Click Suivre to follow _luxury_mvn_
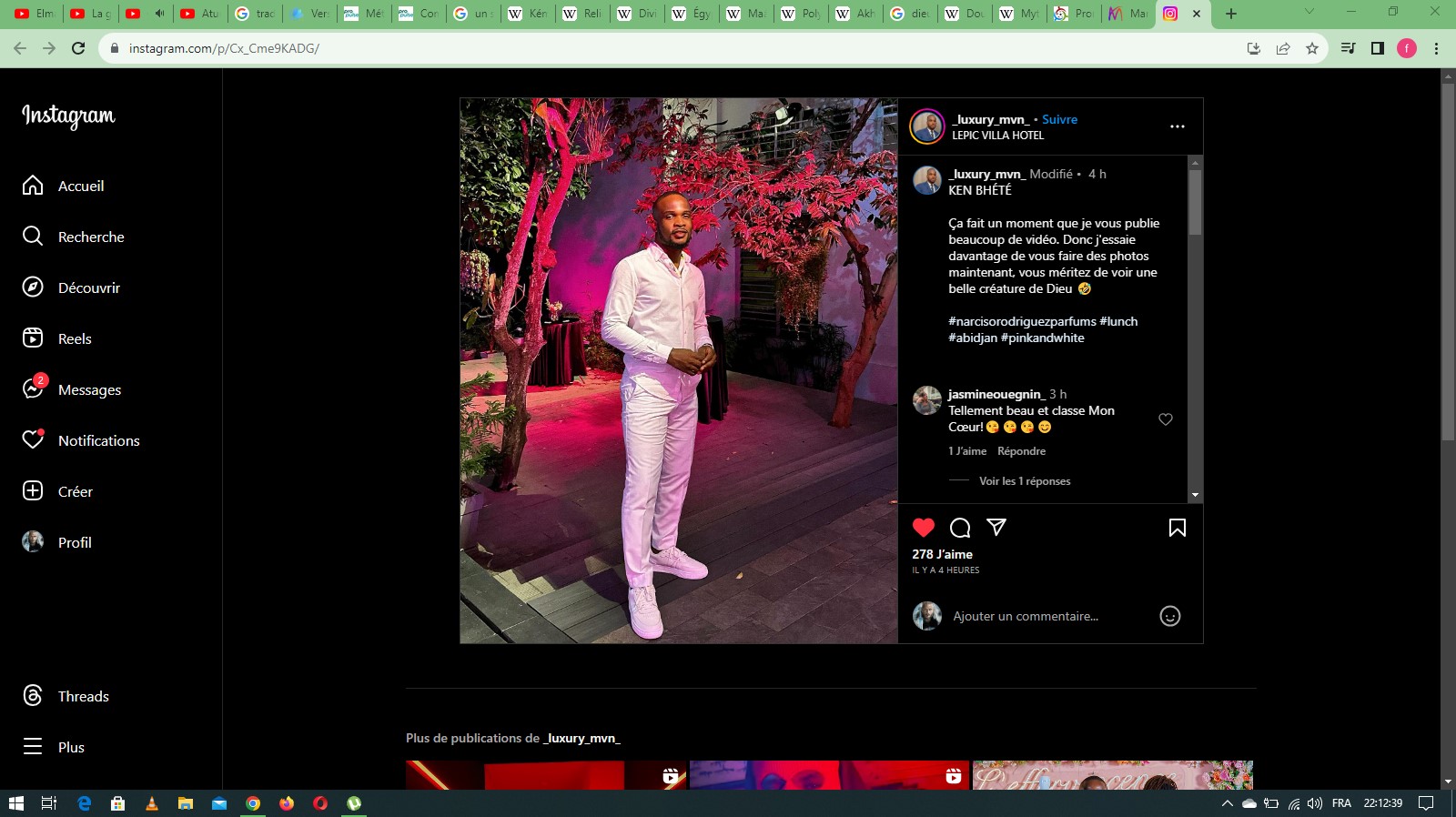This screenshot has height=817, width=1456. click(x=1059, y=119)
